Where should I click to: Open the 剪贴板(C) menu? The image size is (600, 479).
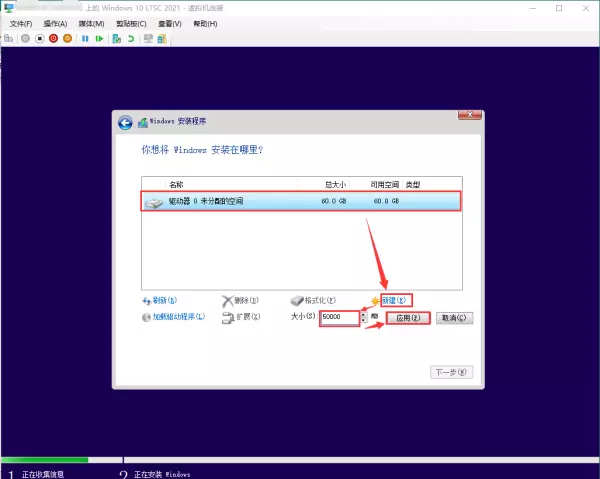(131, 24)
